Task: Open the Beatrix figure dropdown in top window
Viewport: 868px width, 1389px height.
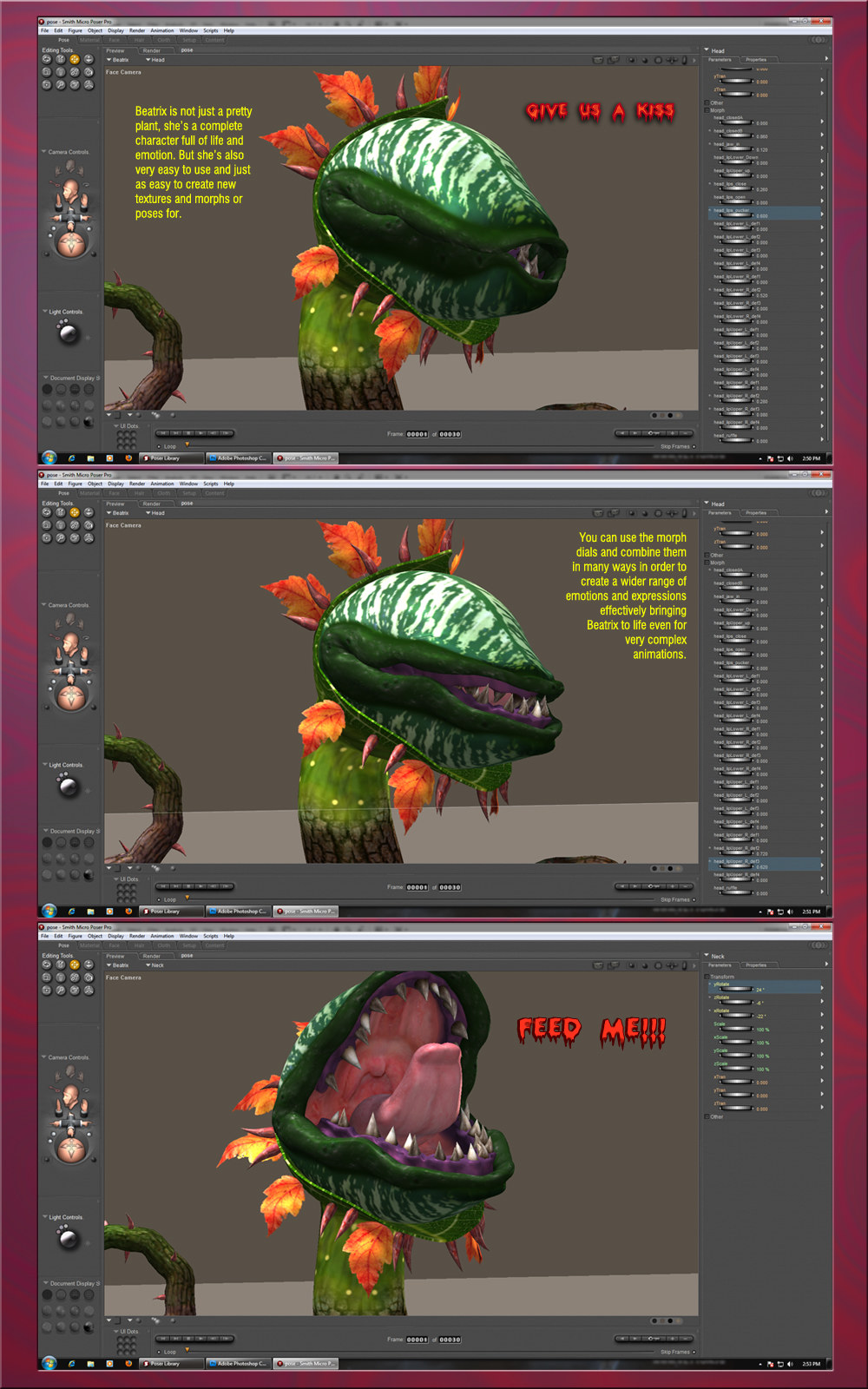Action: coord(117,60)
